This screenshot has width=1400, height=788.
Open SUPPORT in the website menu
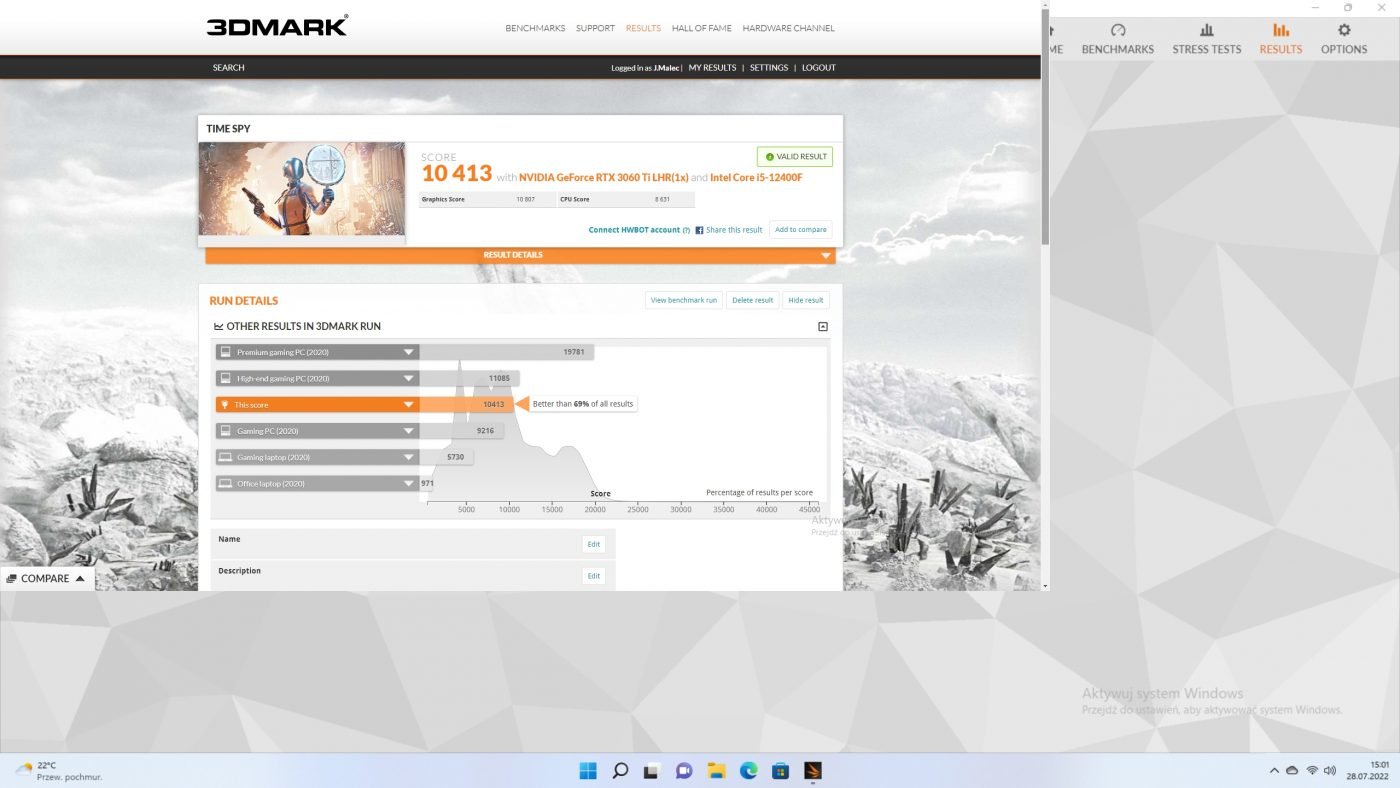point(595,28)
